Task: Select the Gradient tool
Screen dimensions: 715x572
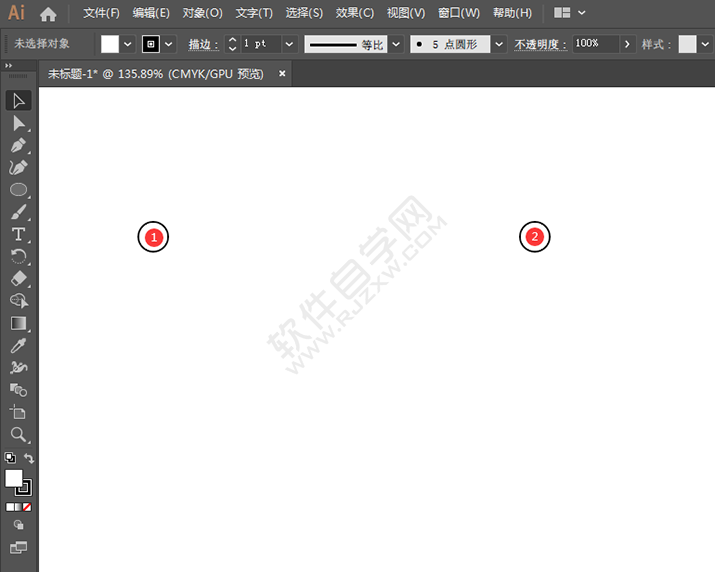Action: 18,323
